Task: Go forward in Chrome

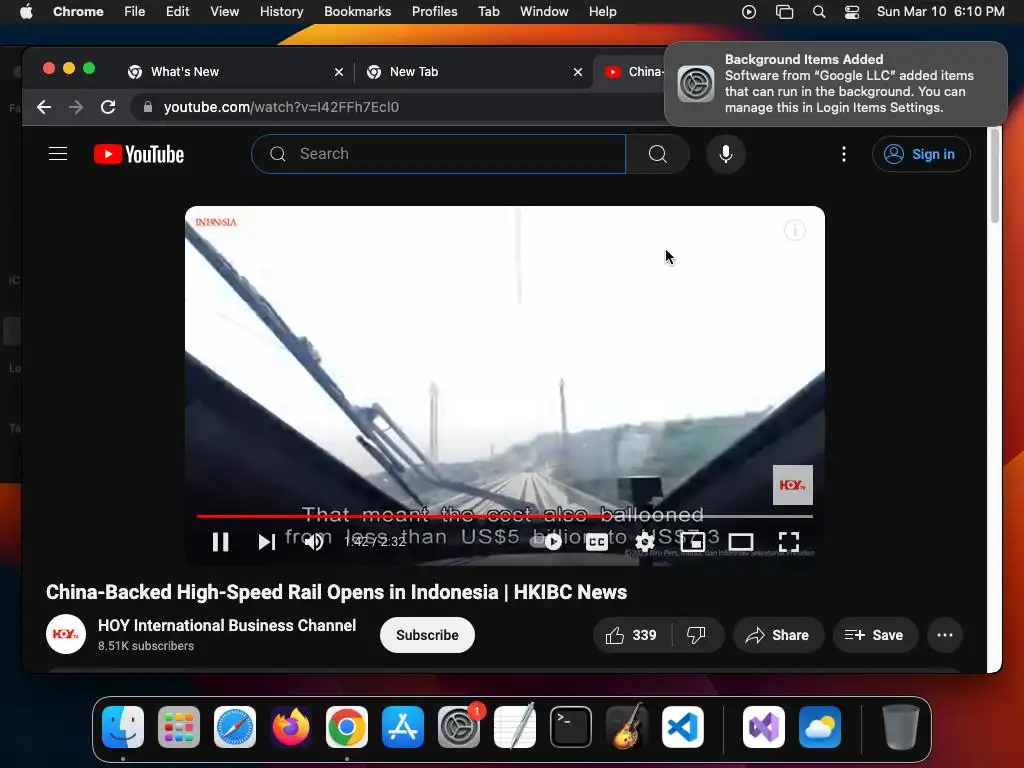Action: pyautogui.click(x=76, y=107)
